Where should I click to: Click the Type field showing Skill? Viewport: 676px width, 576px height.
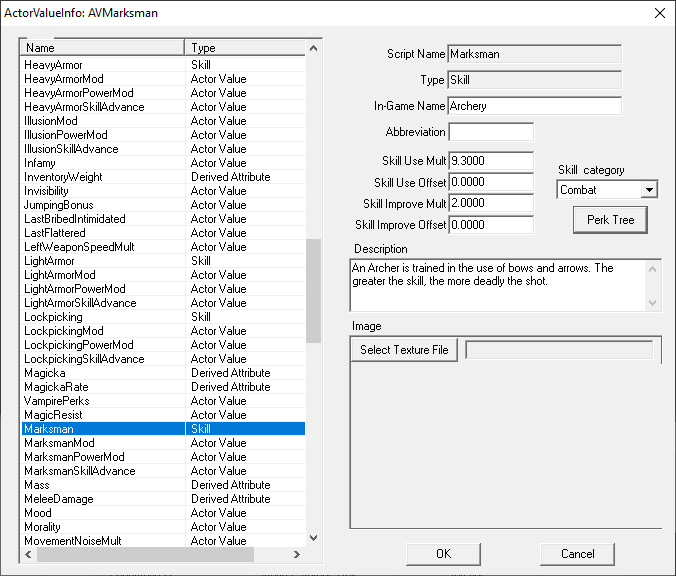click(x=535, y=80)
